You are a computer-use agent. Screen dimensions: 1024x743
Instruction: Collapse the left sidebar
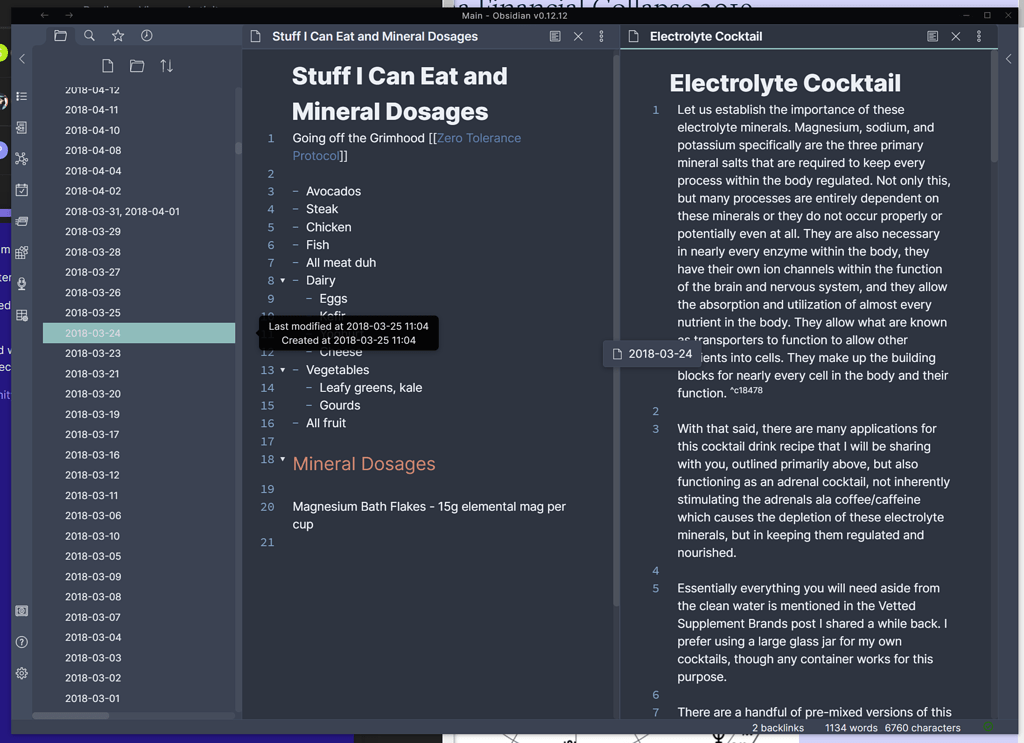click(21, 57)
